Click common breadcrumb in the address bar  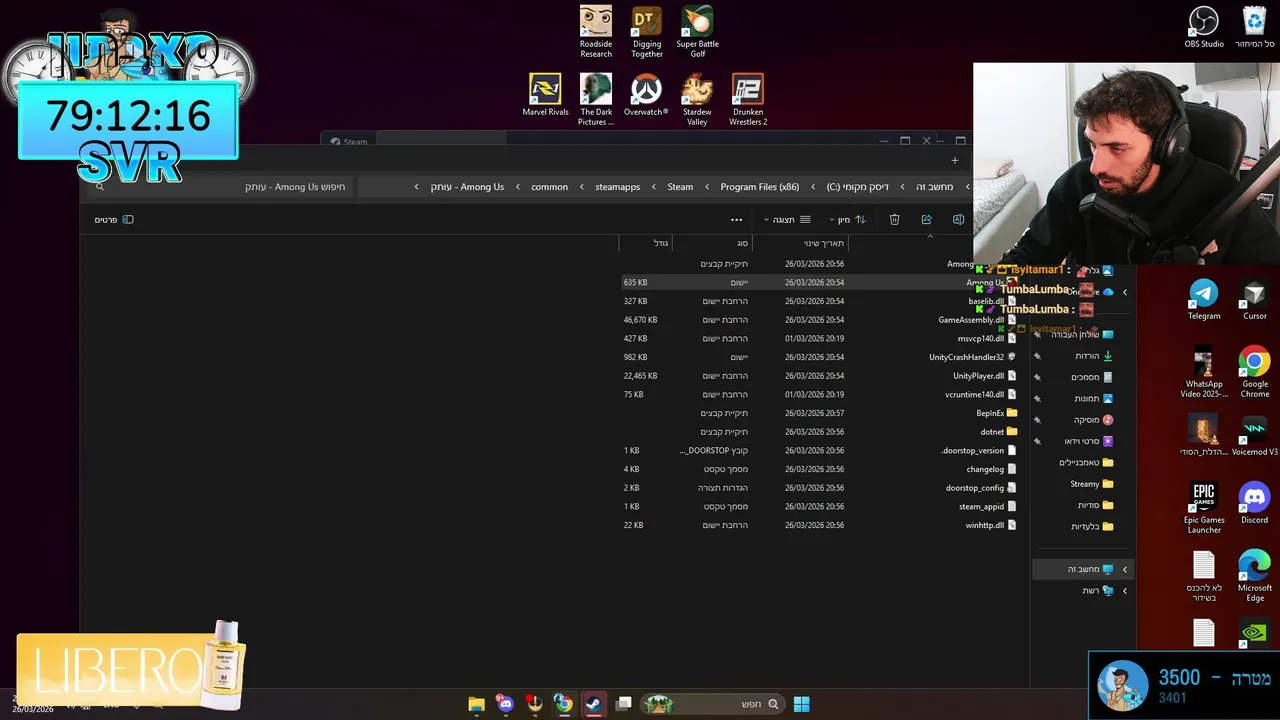(x=549, y=187)
